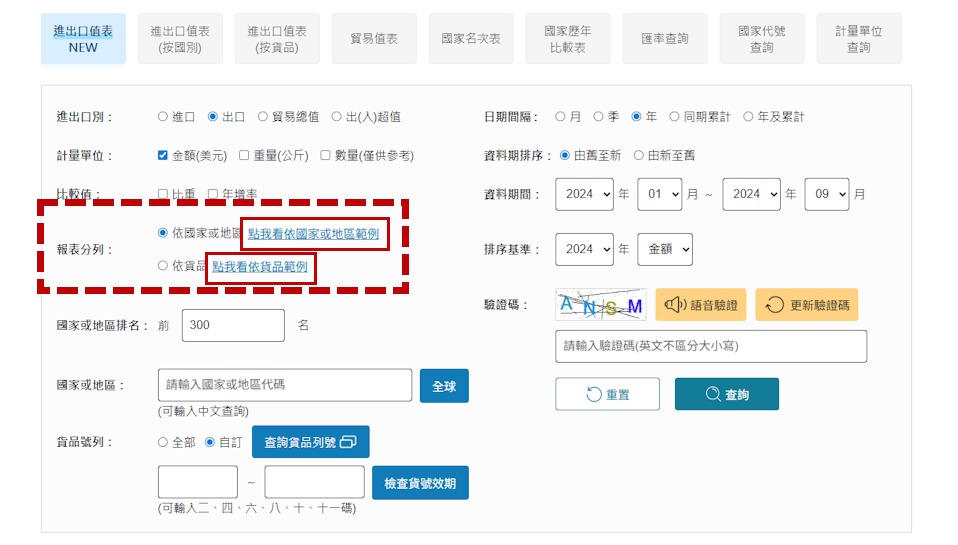Focus the captcha code input field
This screenshot has height=545, width=958.
[x=711, y=346]
